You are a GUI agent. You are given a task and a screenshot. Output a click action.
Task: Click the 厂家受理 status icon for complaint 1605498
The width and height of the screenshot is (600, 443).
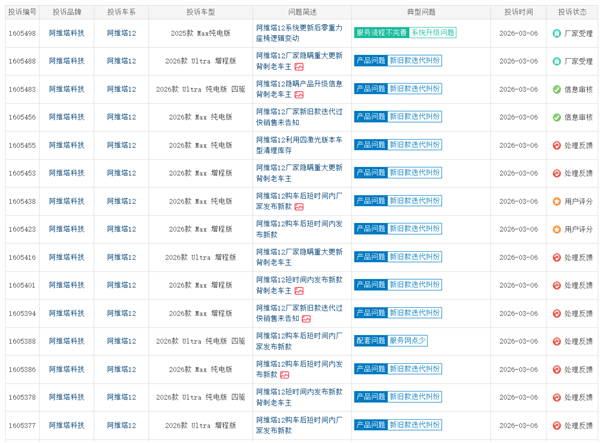557,33
